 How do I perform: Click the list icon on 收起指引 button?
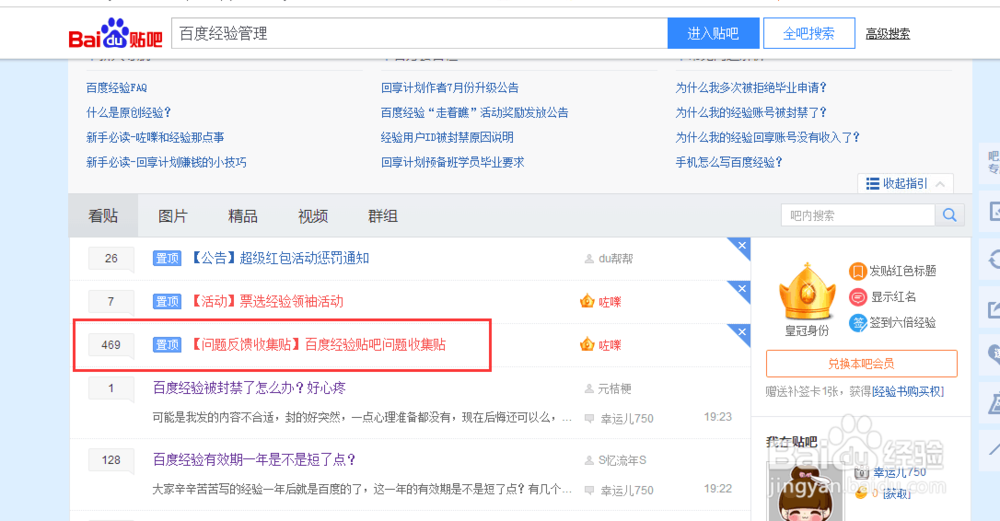coord(872,184)
